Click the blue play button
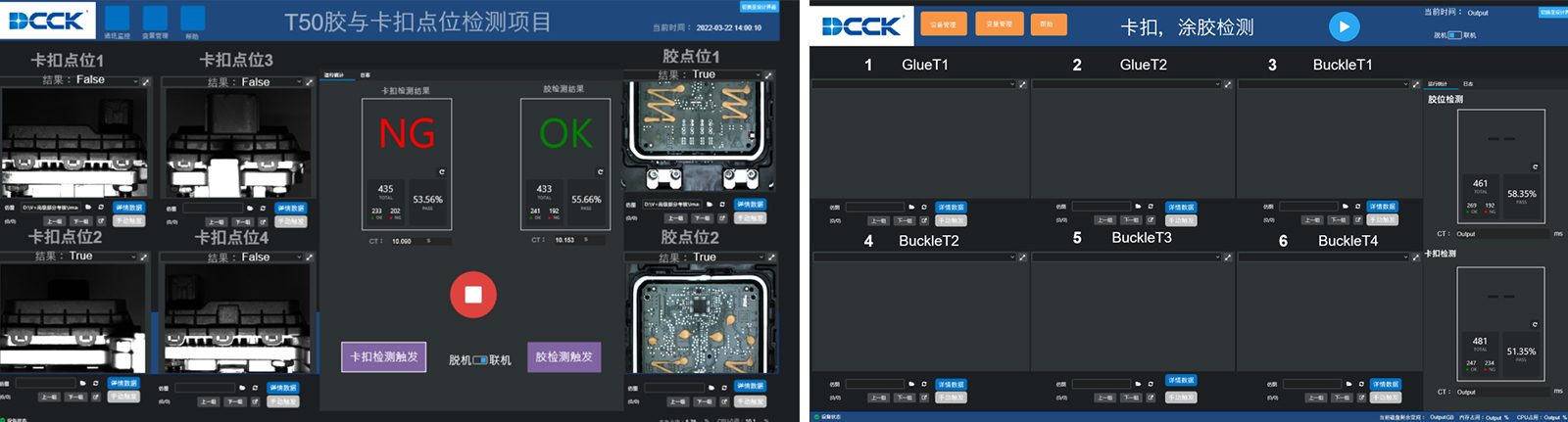The height and width of the screenshot is (422, 1568). (x=1344, y=27)
